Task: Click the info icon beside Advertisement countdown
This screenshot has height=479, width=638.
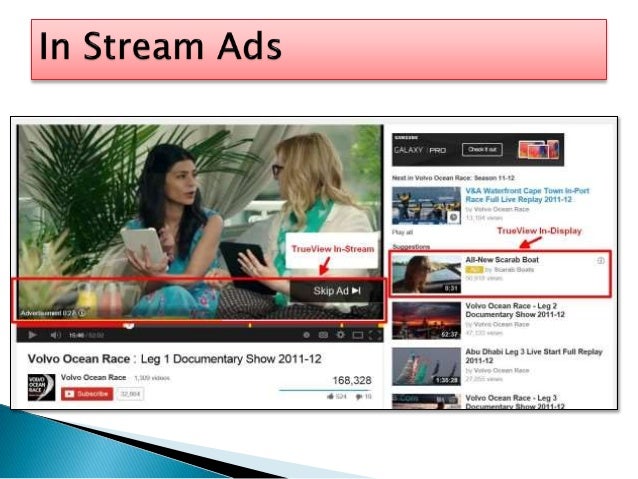Action: pyautogui.click(x=82, y=313)
